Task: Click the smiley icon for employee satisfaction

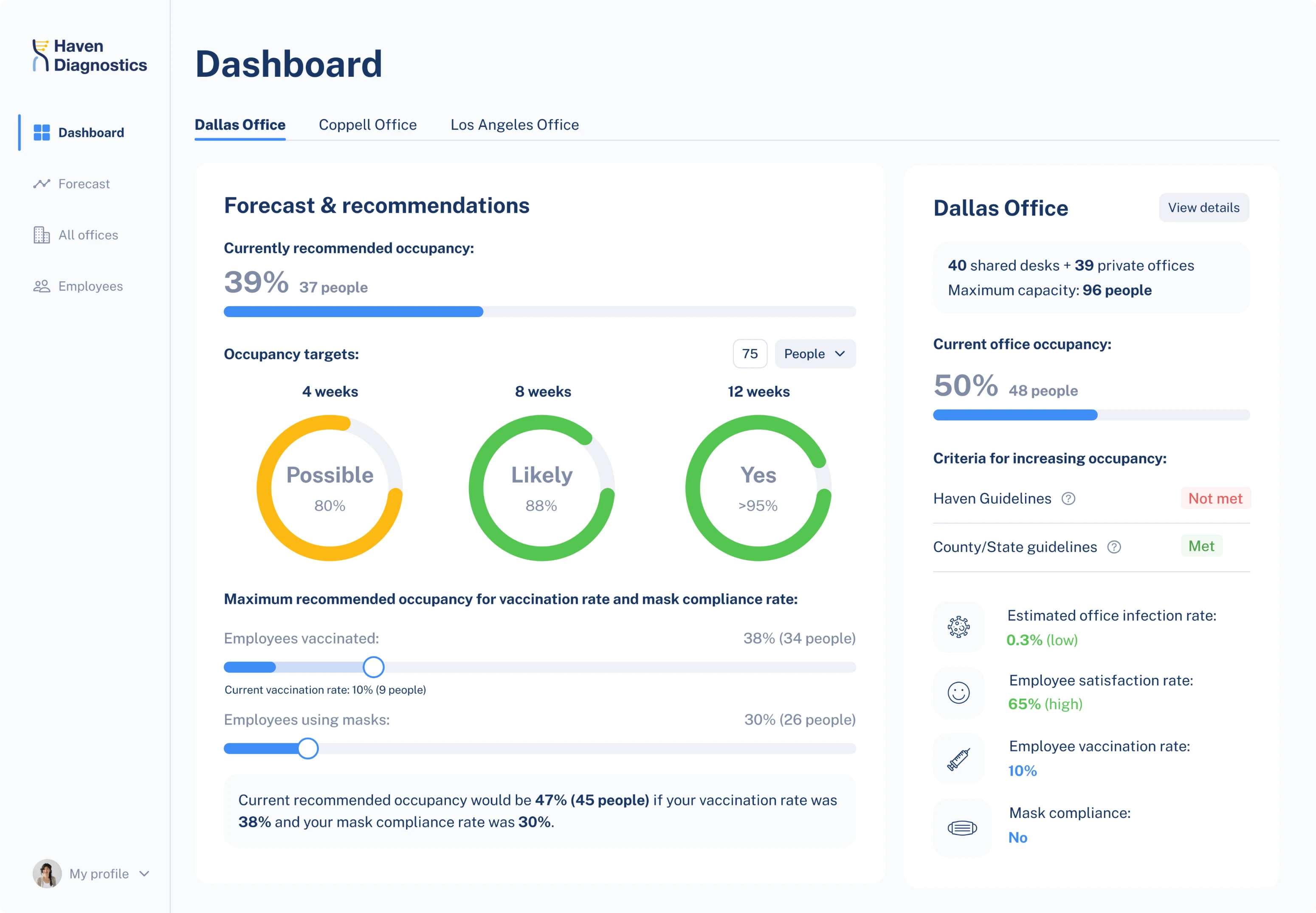Action: click(958, 693)
